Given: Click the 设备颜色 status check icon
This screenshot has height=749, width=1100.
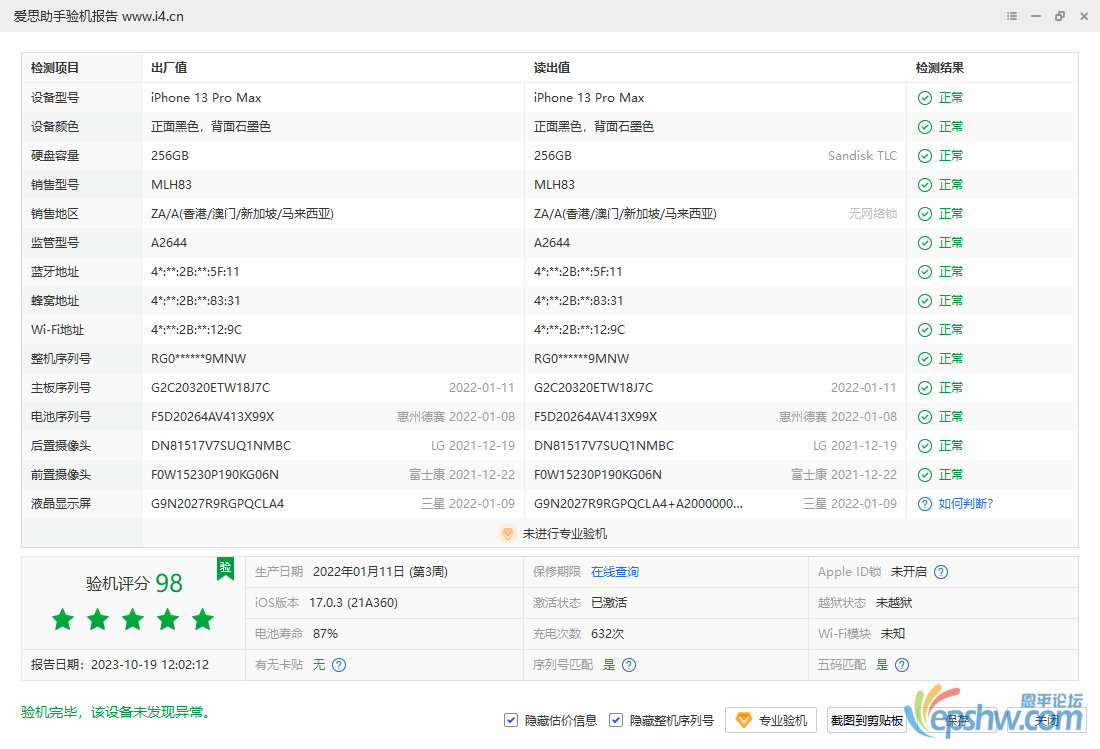Looking at the screenshot, I should (x=925, y=127).
